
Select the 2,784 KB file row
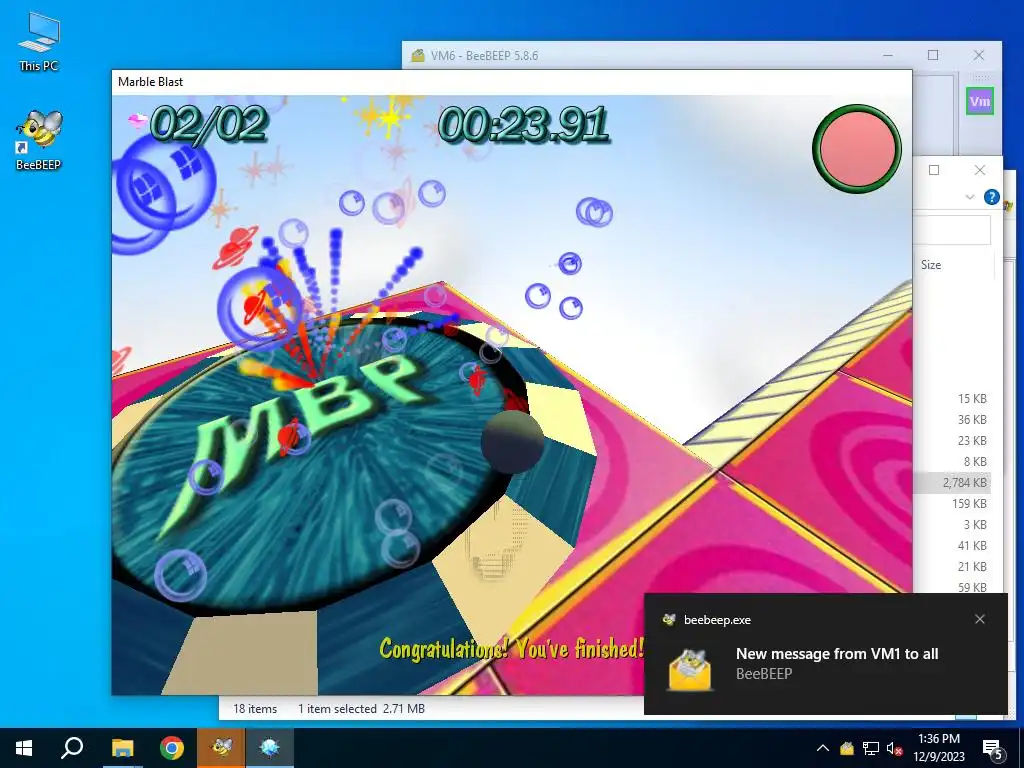coord(953,483)
